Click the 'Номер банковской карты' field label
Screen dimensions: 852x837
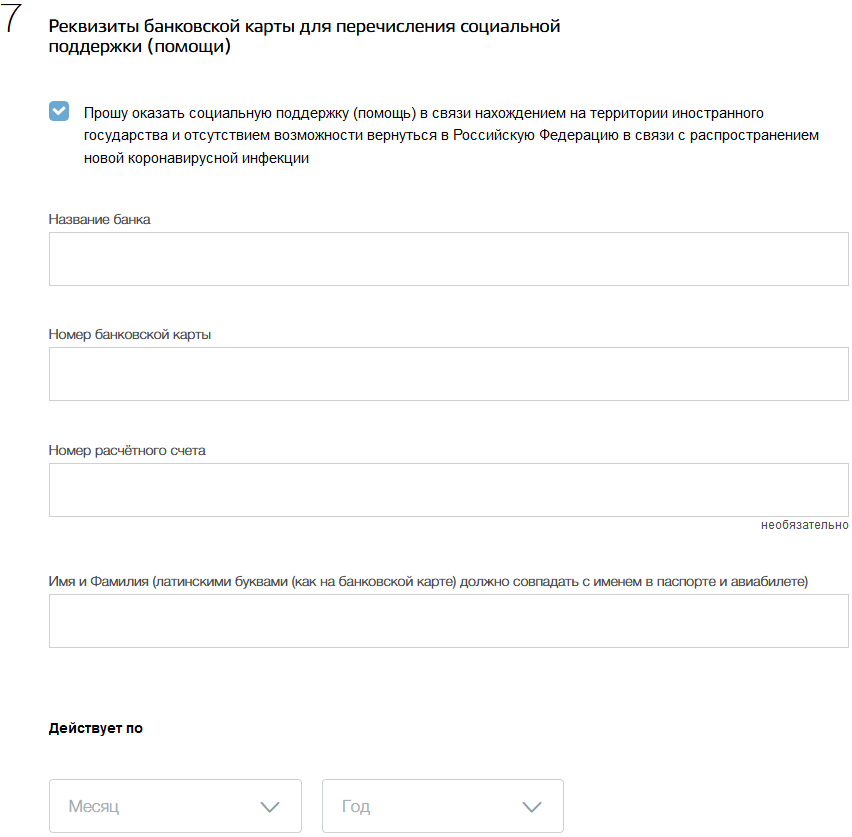click(x=130, y=334)
